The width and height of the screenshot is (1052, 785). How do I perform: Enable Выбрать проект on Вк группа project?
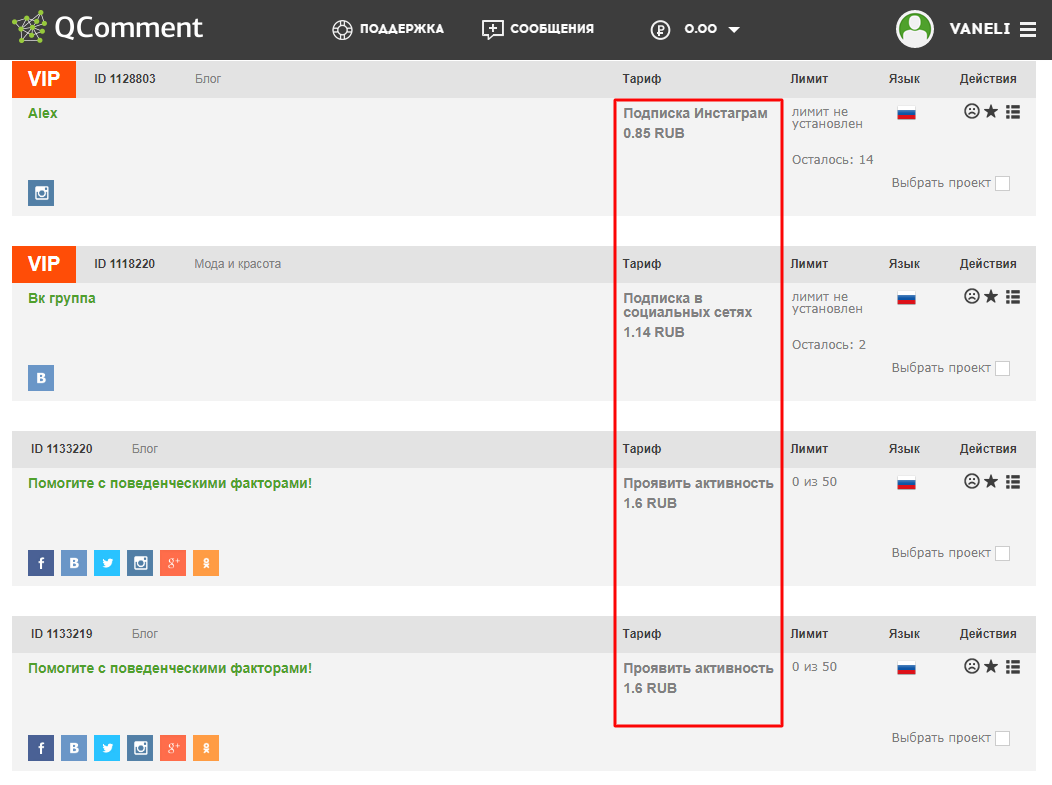1001,368
